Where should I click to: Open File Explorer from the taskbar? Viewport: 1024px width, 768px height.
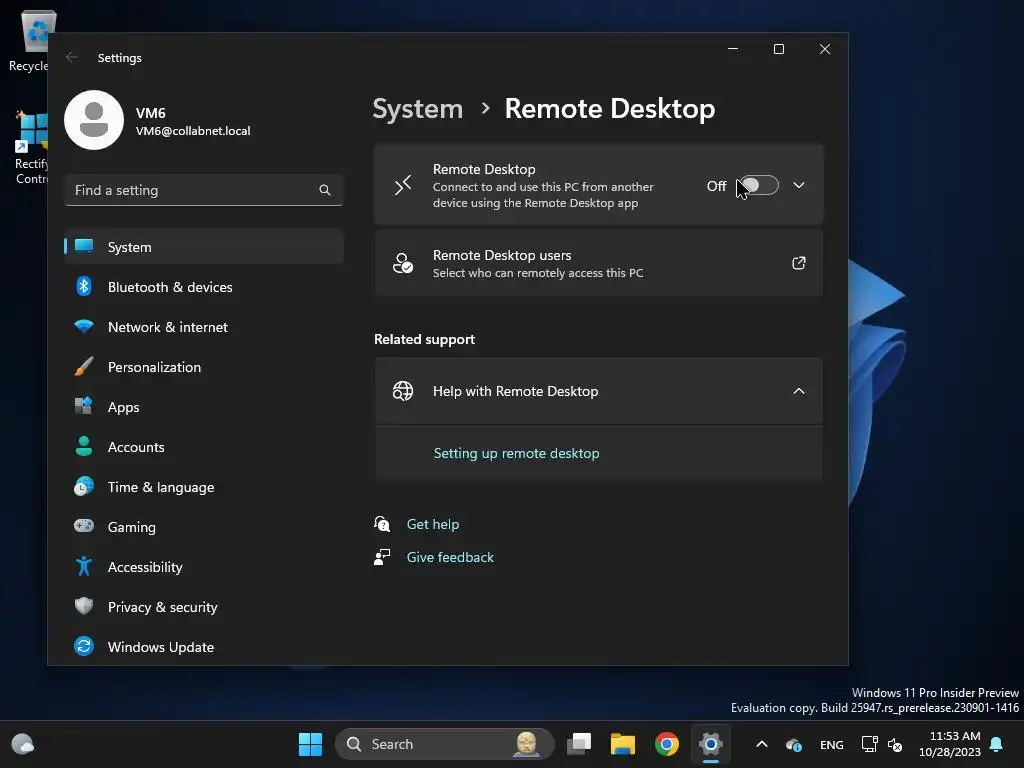click(622, 744)
